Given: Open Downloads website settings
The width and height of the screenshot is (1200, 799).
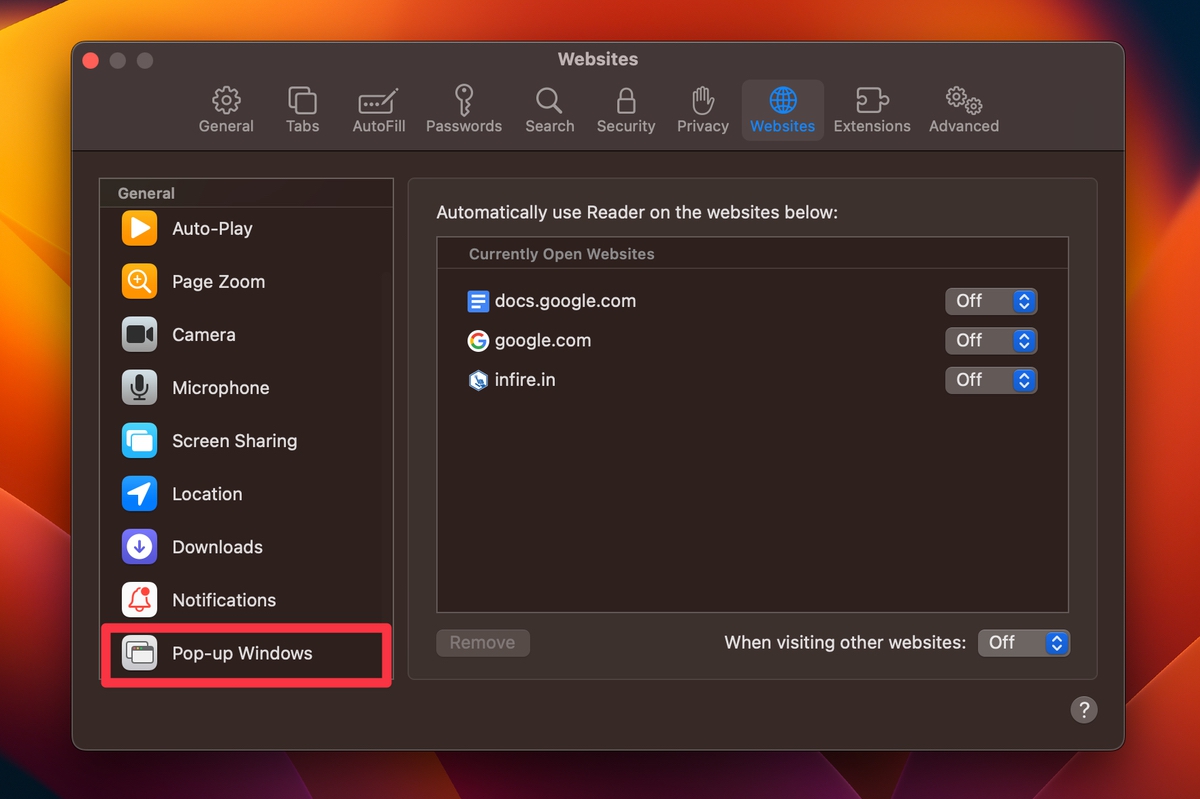Looking at the screenshot, I should [138, 546].
